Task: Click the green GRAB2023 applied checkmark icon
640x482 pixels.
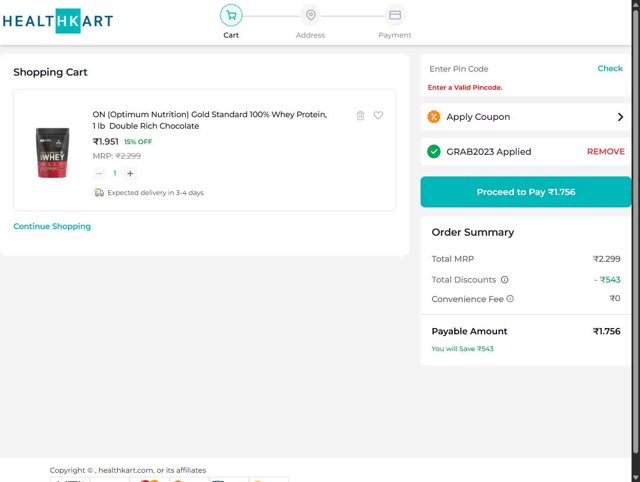Action: pos(434,151)
